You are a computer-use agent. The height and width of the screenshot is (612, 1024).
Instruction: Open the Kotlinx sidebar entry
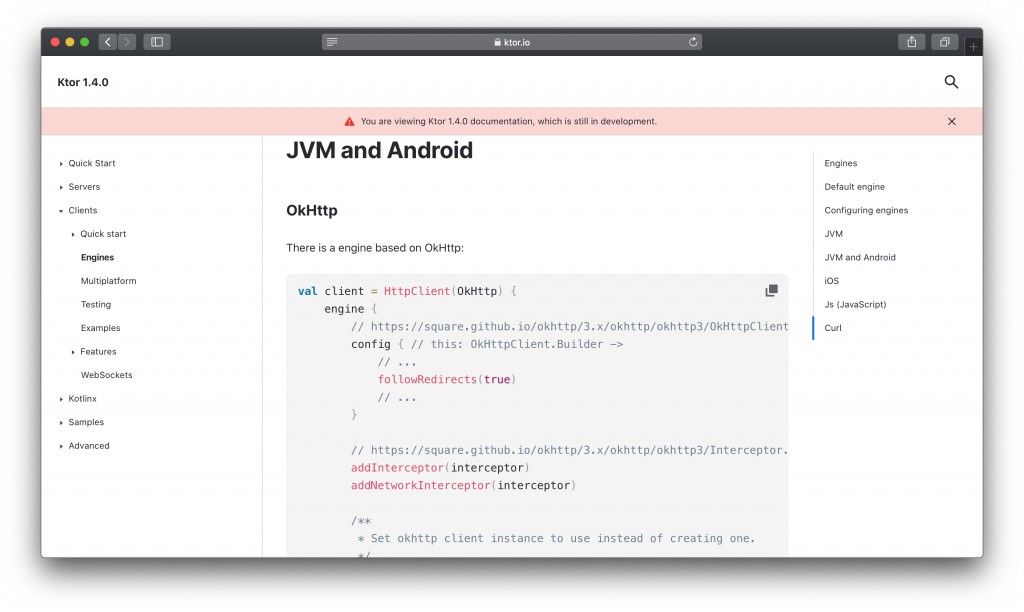(x=82, y=398)
